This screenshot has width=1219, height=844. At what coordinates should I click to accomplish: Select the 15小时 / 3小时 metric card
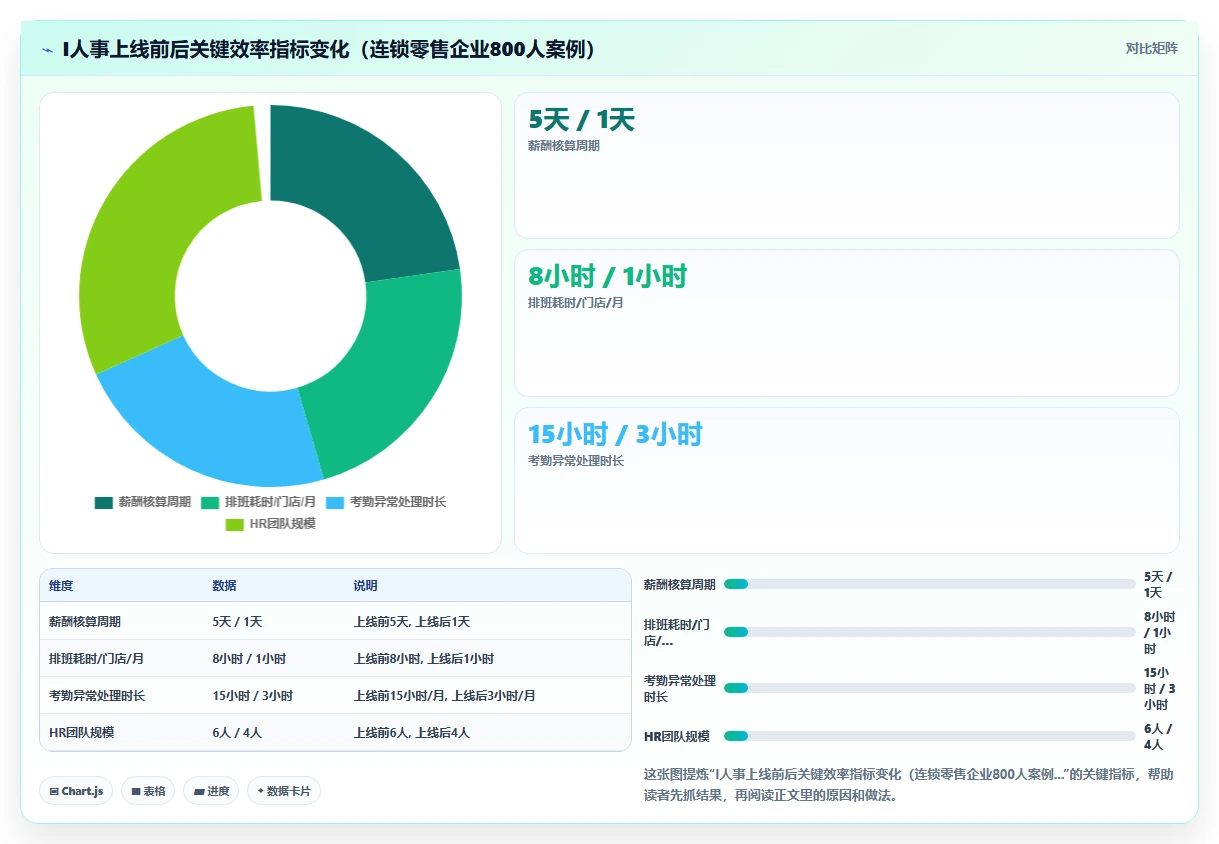click(x=847, y=480)
